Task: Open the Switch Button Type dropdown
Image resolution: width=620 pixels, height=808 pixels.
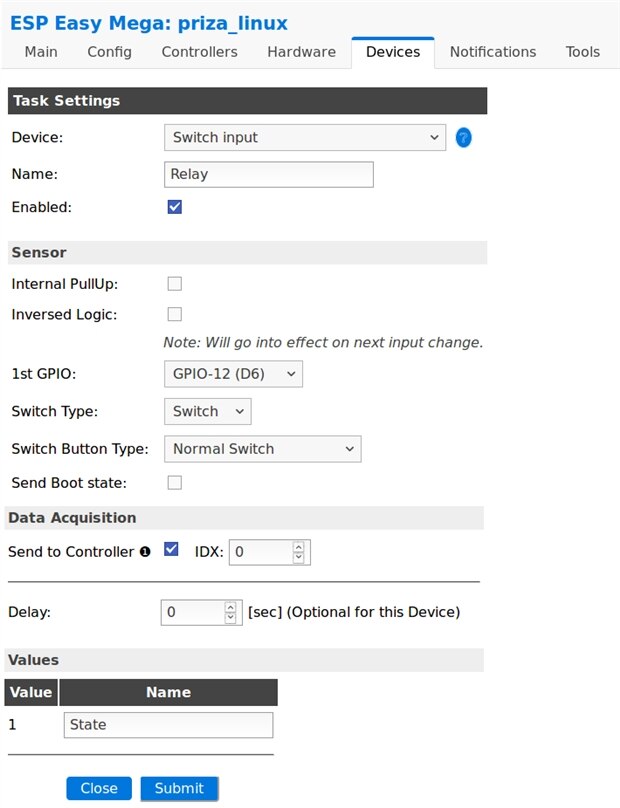Action: (x=262, y=449)
